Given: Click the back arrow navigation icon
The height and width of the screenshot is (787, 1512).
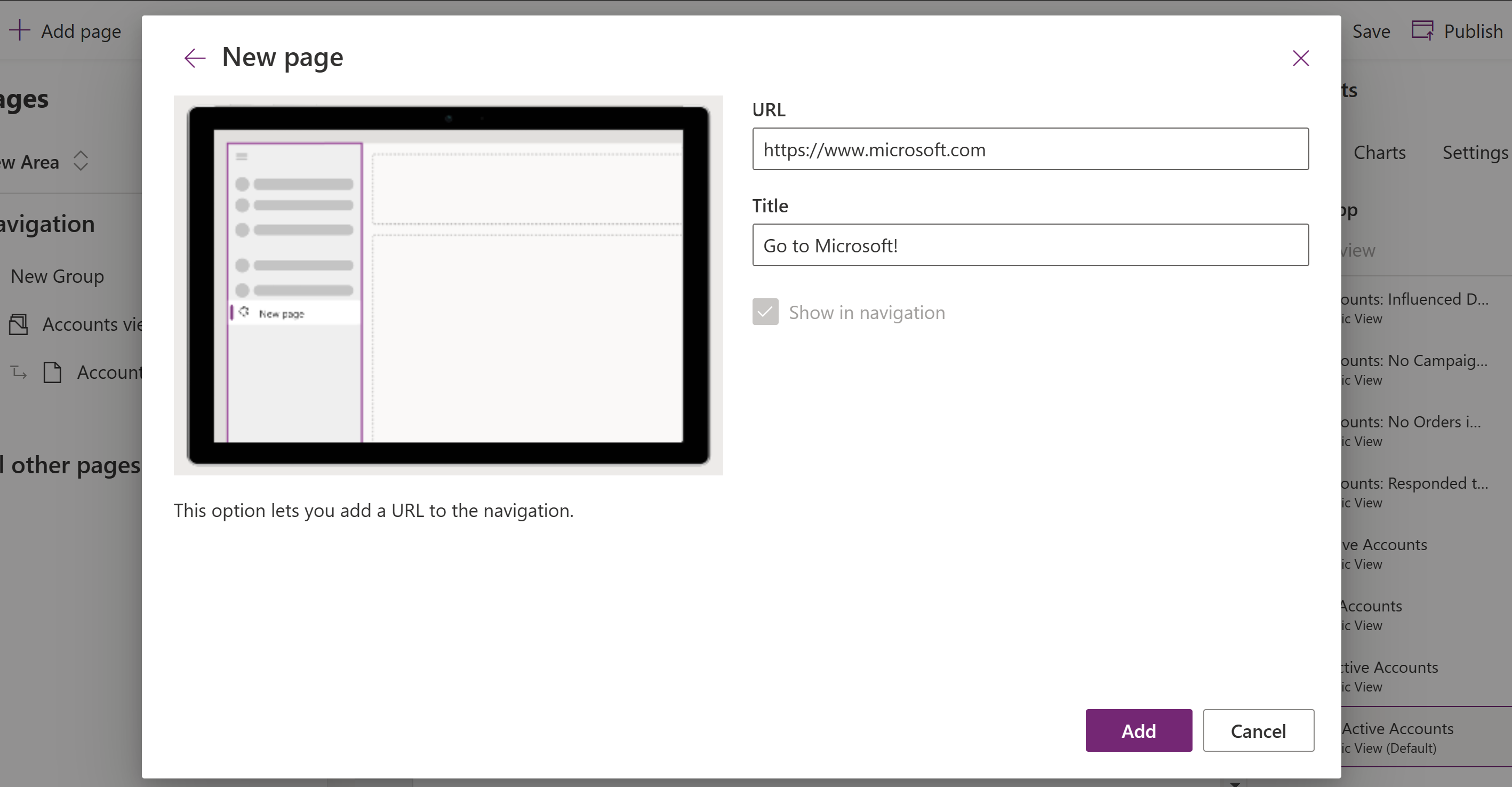Looking at the screenshot, I should (194, 58).
